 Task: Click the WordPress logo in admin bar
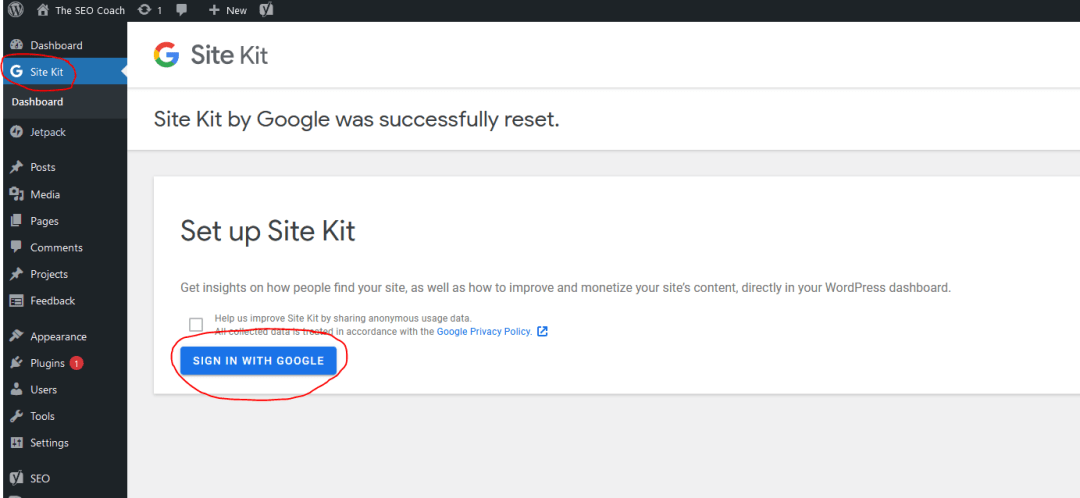(16, 10)
